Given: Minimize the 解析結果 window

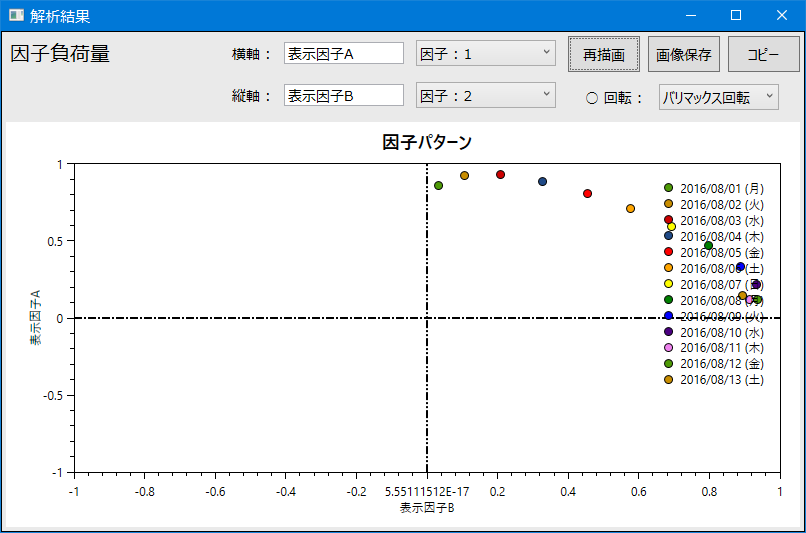Looking at the screenshot, I should 691,15.
